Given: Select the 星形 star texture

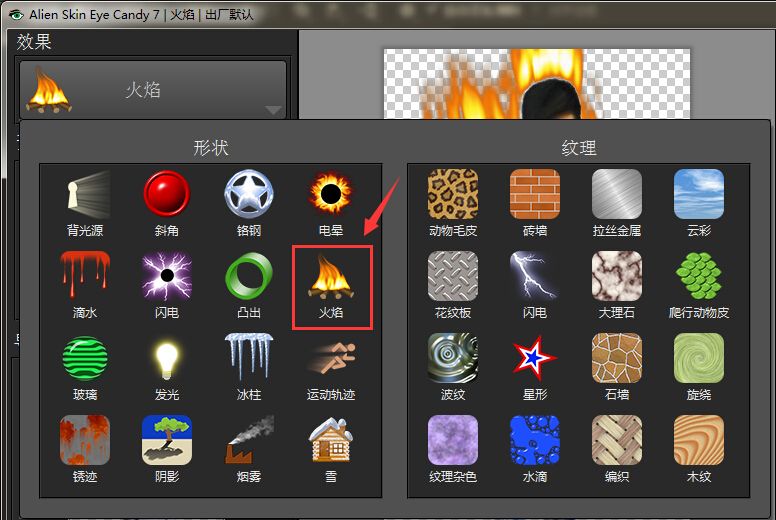Looking at the screenshot, I should click(535, 367).
